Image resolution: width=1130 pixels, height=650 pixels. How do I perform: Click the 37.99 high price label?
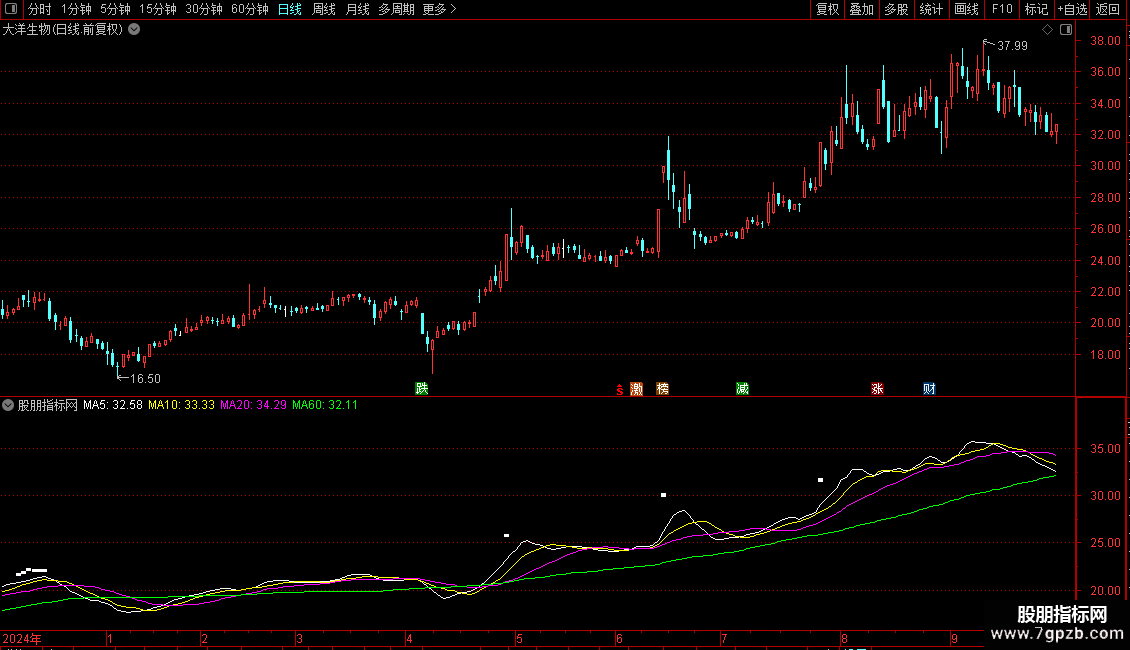pos(1012,45)
